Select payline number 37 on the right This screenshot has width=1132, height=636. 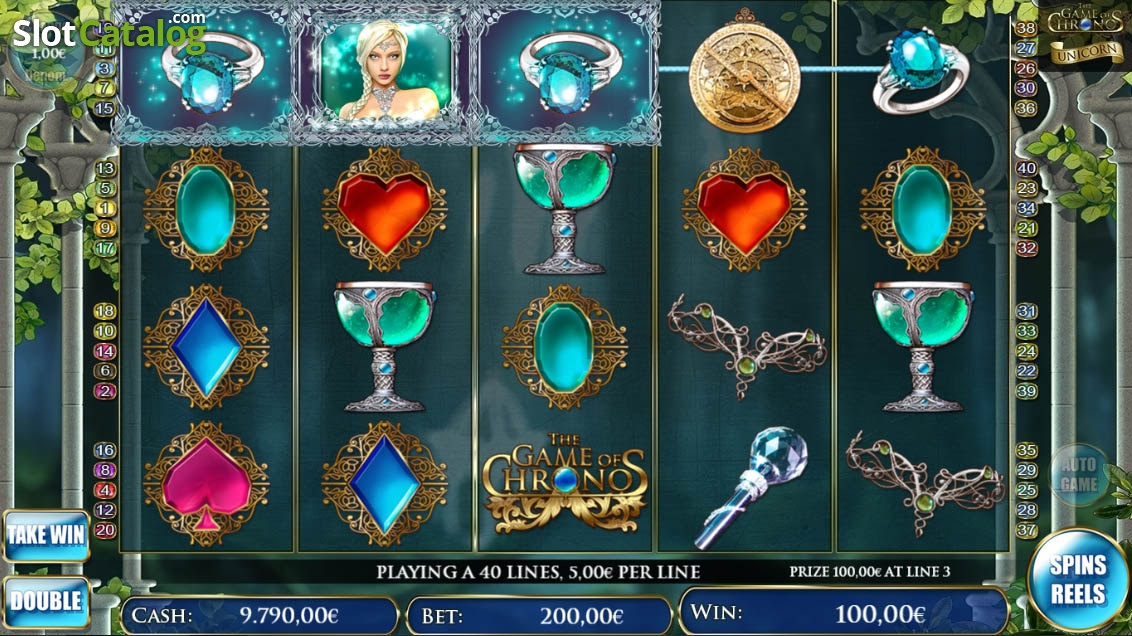click(x=1027, y=530)
